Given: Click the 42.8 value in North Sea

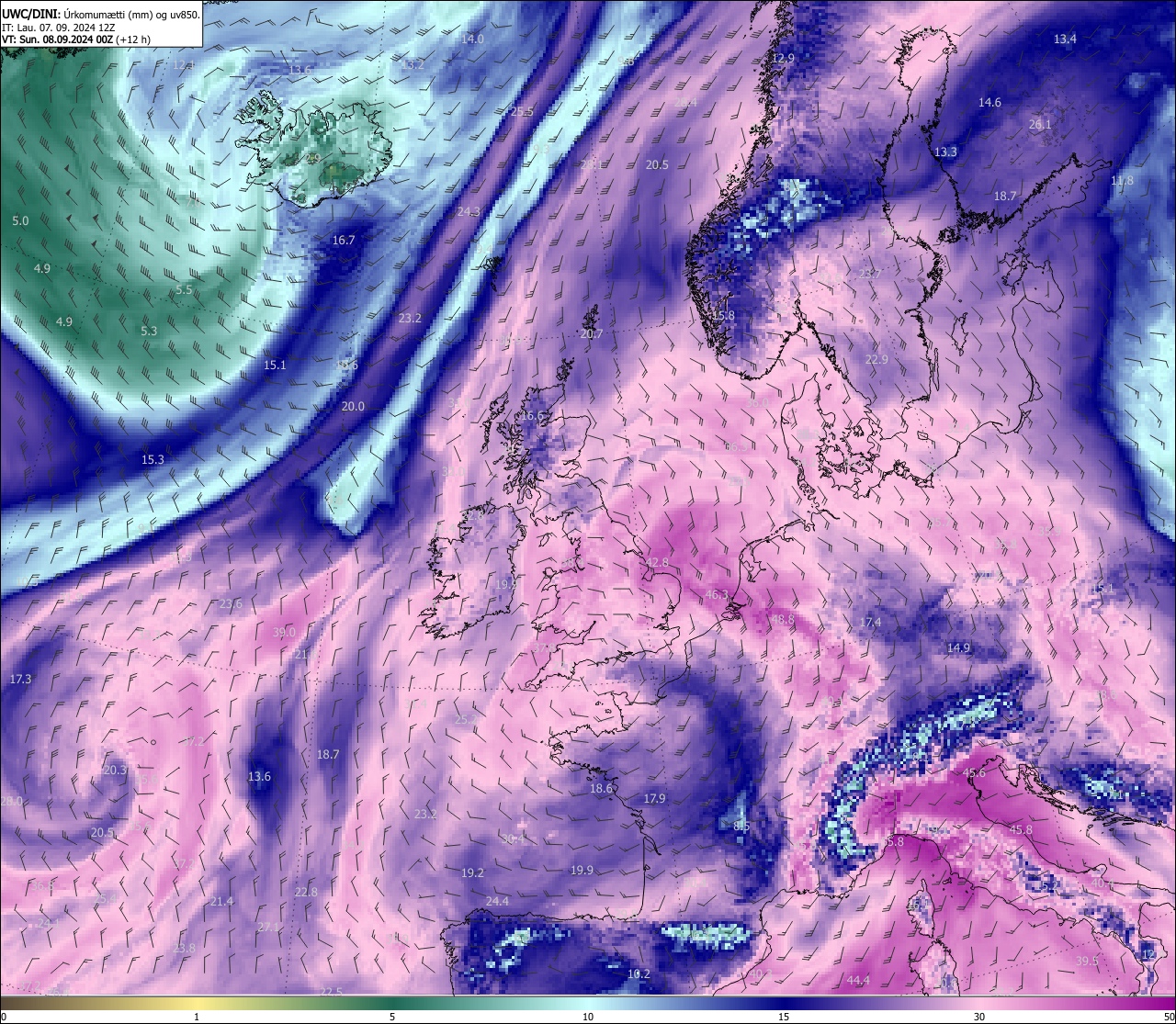Looking at the screenshot, I should click(x=658, y=563).
